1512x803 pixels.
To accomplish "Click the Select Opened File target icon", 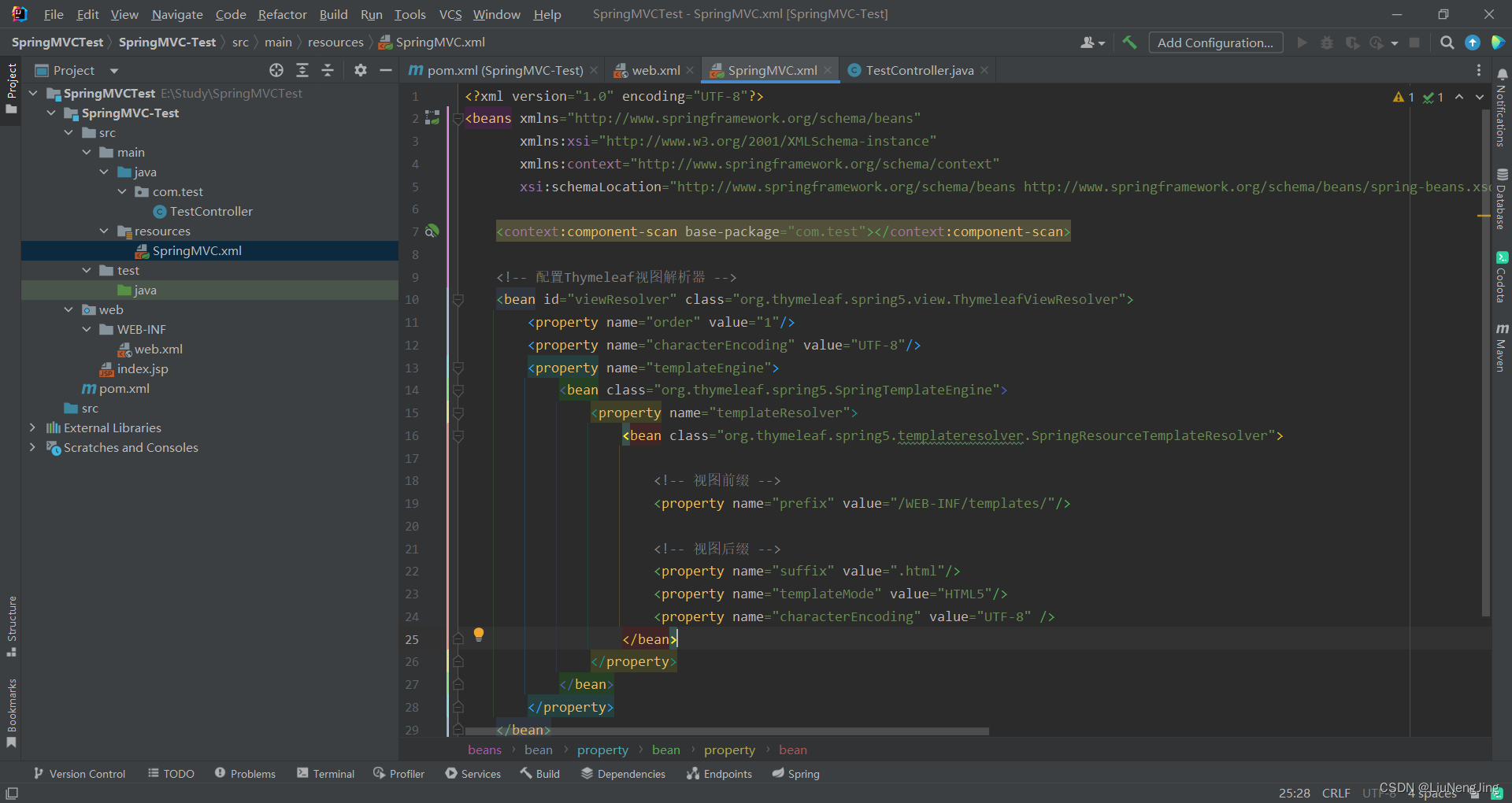I will pos(276,70).
